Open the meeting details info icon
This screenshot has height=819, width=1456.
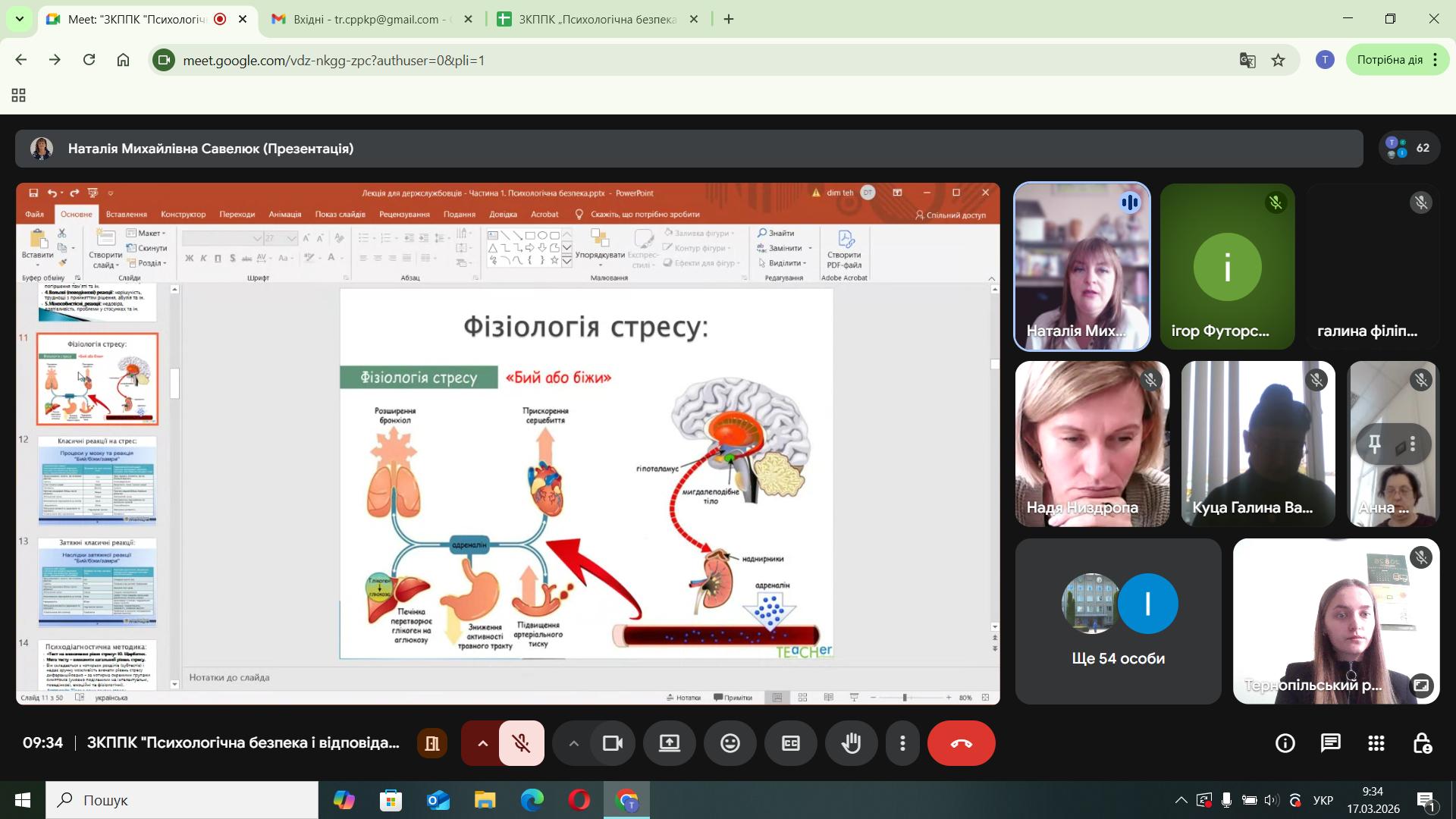[1285, 743]
